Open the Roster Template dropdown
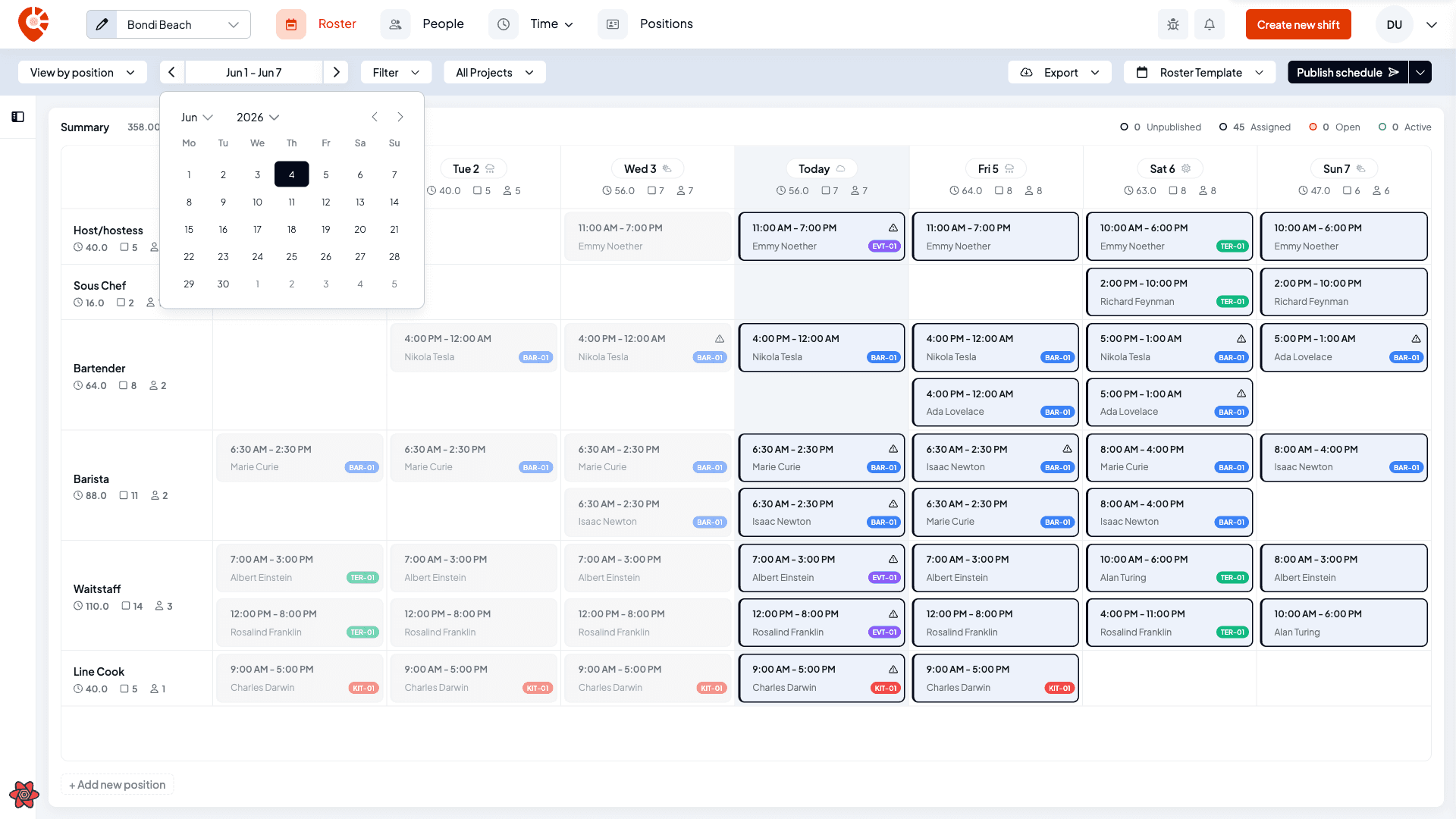Viewport: 1456px width, 819px height. (1200, 72)
